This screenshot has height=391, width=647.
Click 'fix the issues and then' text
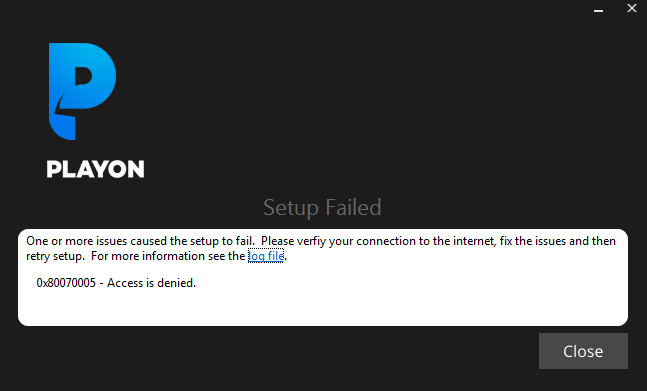click(x=558, y=241)
